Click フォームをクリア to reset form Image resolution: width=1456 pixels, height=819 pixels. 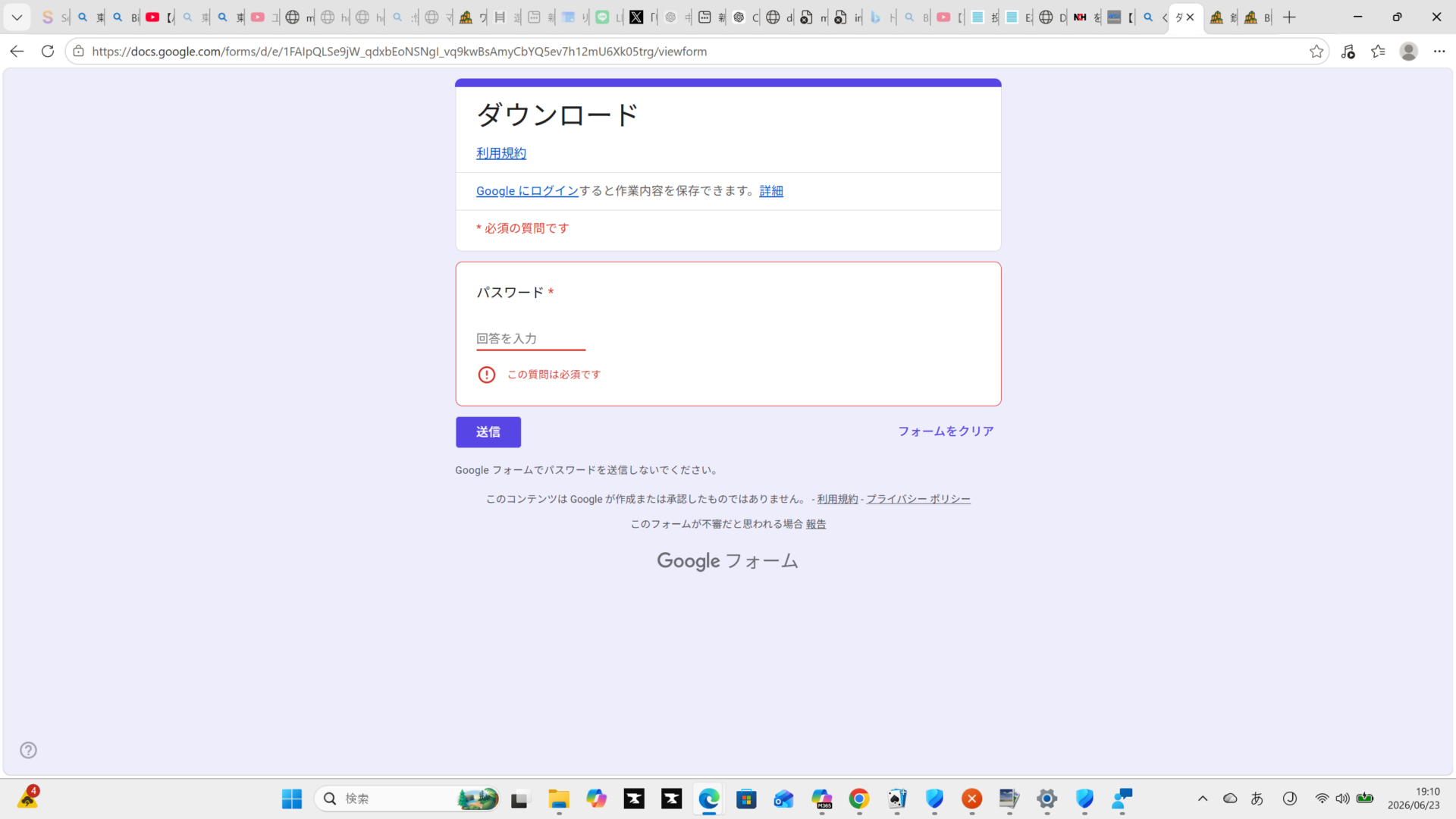[x=946, y=431]
